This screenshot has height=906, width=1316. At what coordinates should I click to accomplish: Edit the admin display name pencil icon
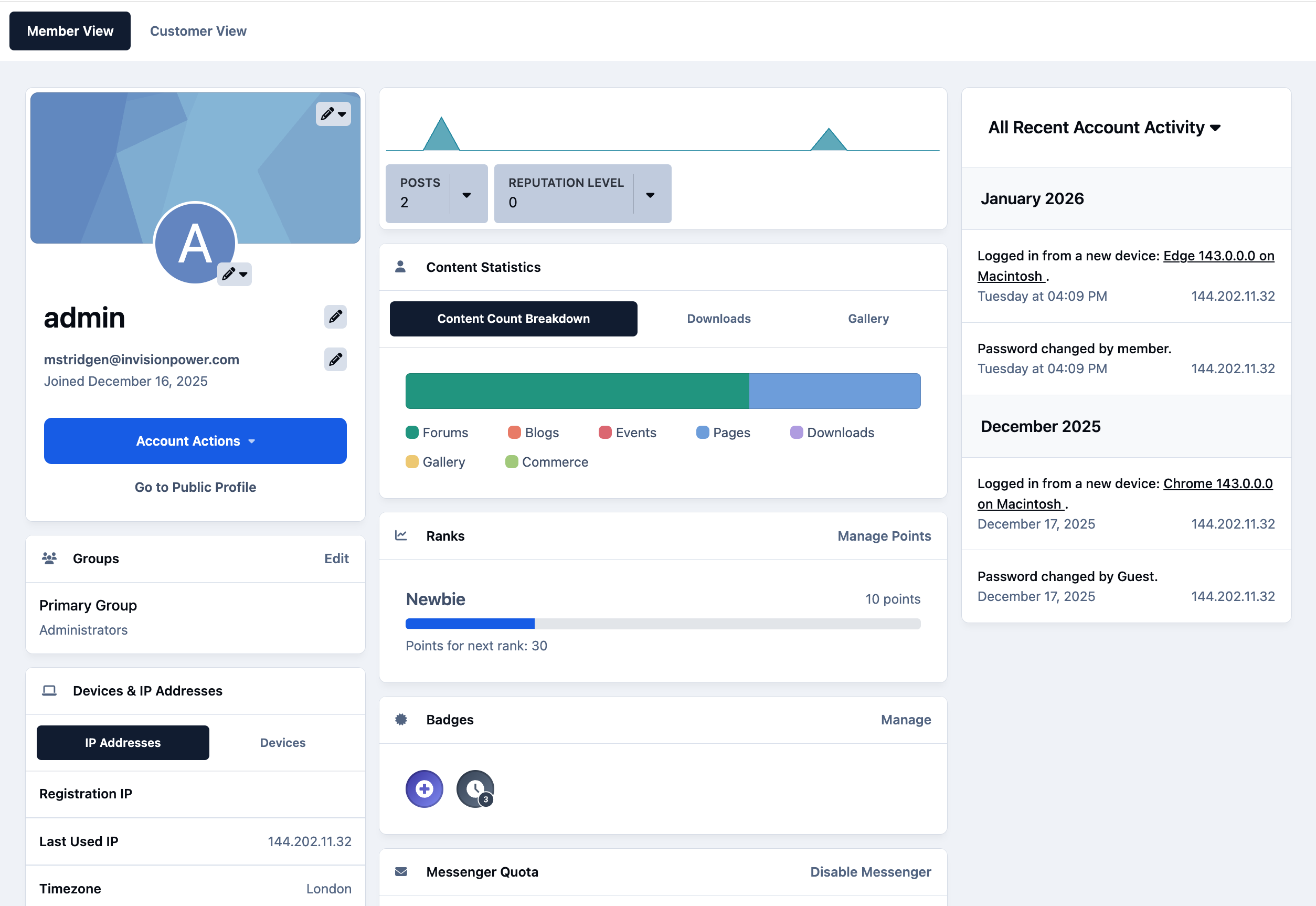pos(335,316)
